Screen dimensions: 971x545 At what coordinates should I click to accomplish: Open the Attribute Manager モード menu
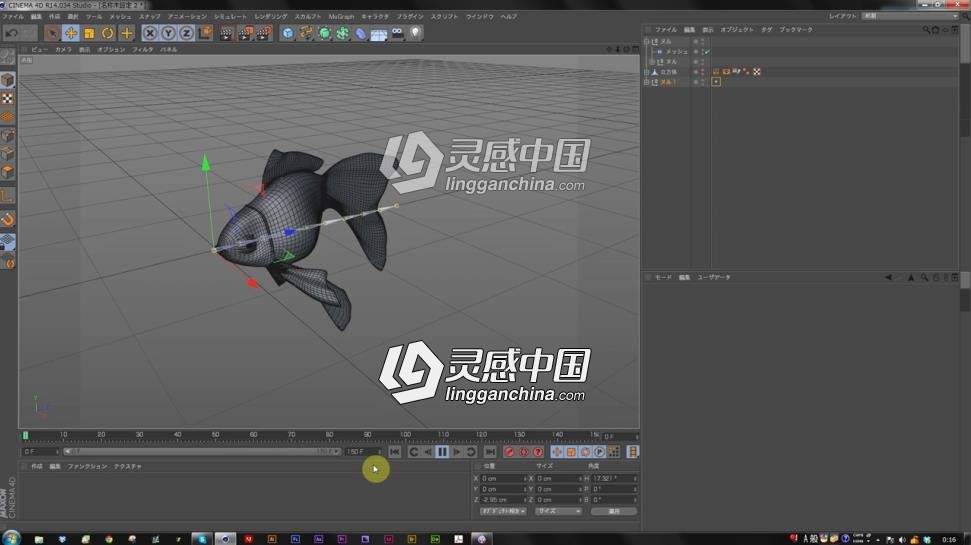[663, 277]
